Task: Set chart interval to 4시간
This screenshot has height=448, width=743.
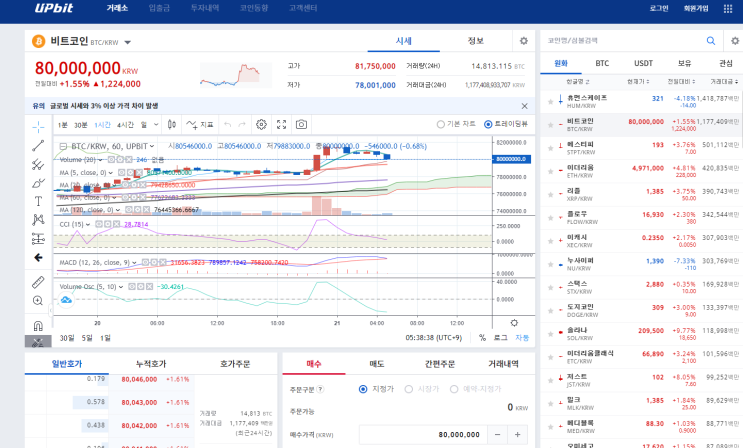Action: 125,125
